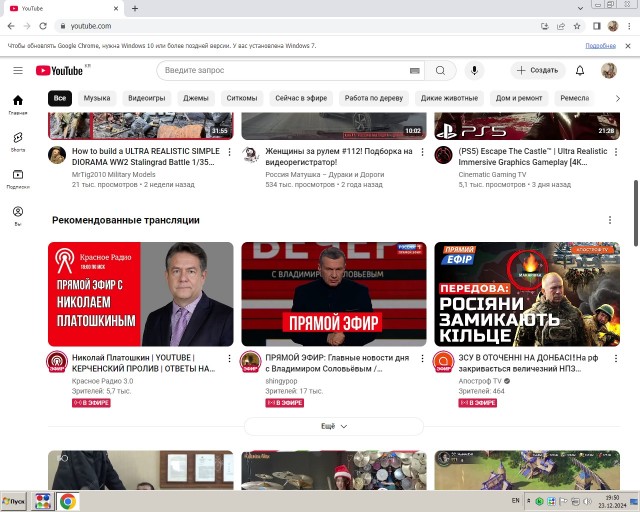
Task: Click Красное Радио live channel avatar
Action: (57, 362)
